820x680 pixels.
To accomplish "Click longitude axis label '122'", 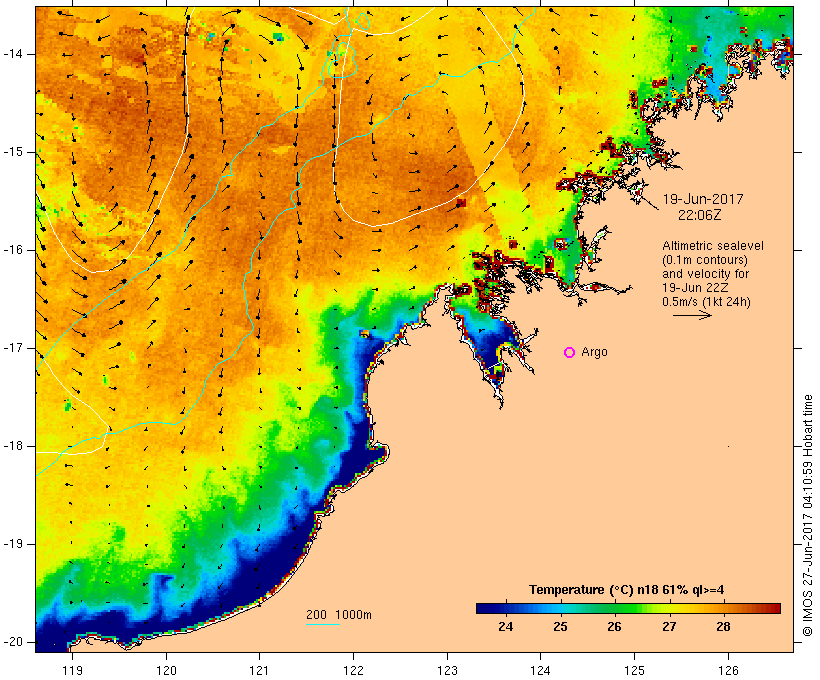I will 354,671.
